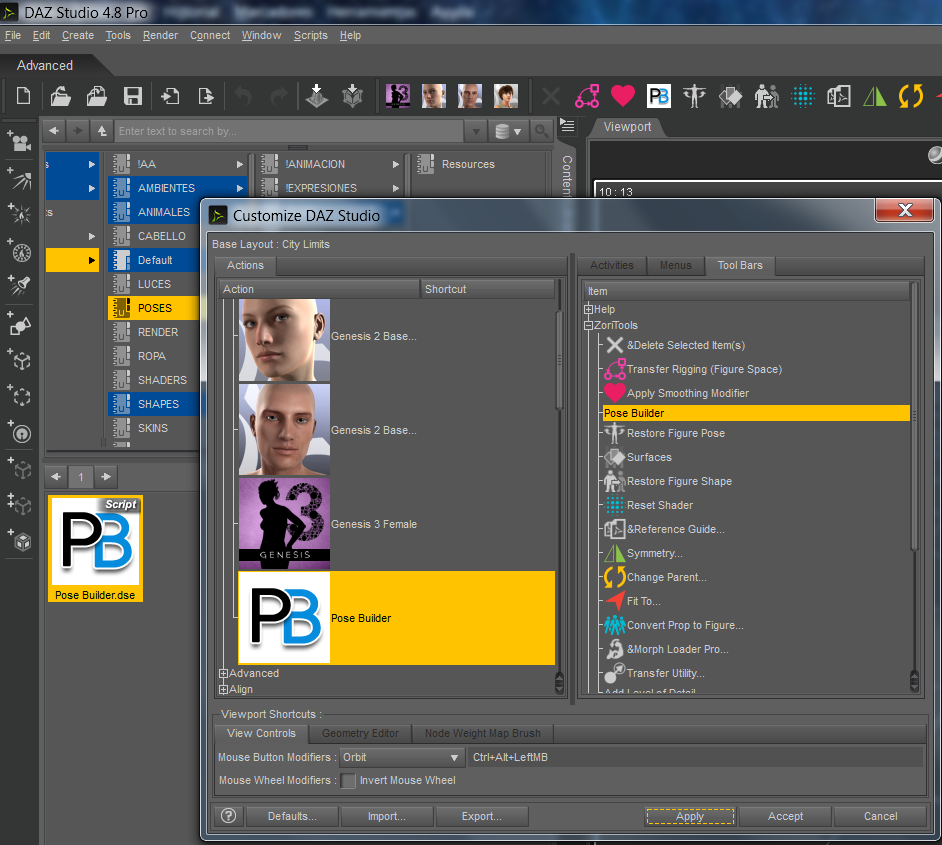Click the Save floppy disk icon
Screen dimensions: 942x845
pos(133,95)
